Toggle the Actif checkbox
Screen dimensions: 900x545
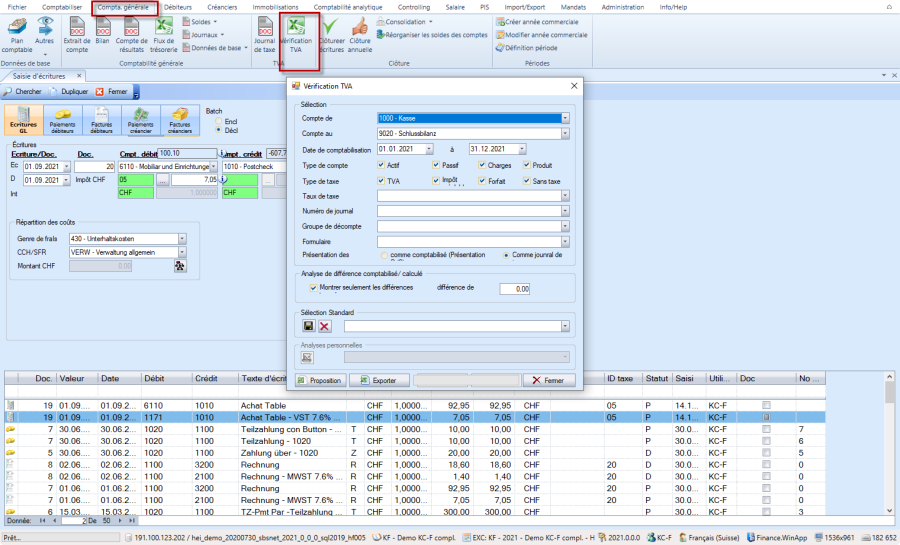pos(381,165)
